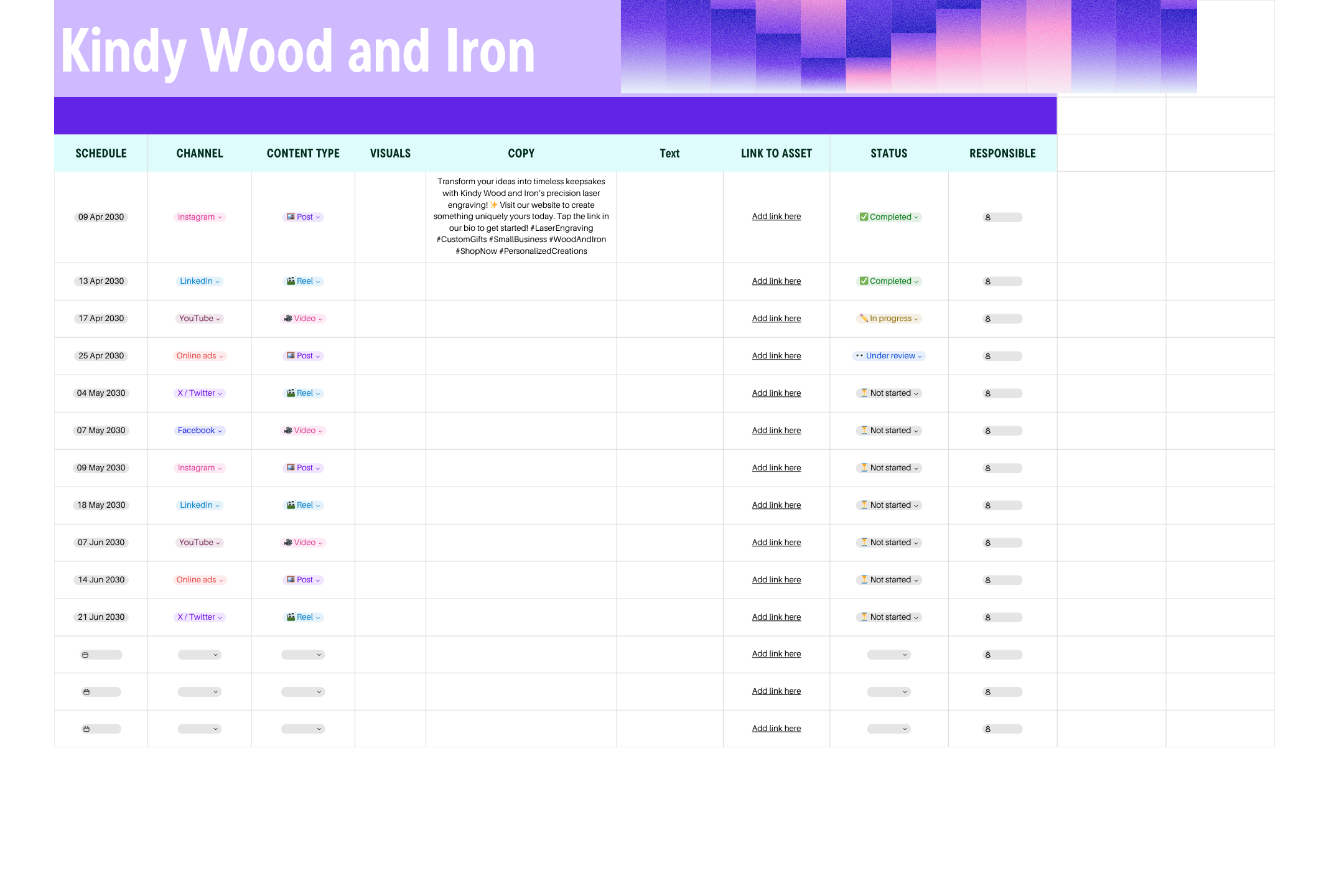
Task: Click Add link here for 09 Apr 2030
Action: [x=776, y=217]
